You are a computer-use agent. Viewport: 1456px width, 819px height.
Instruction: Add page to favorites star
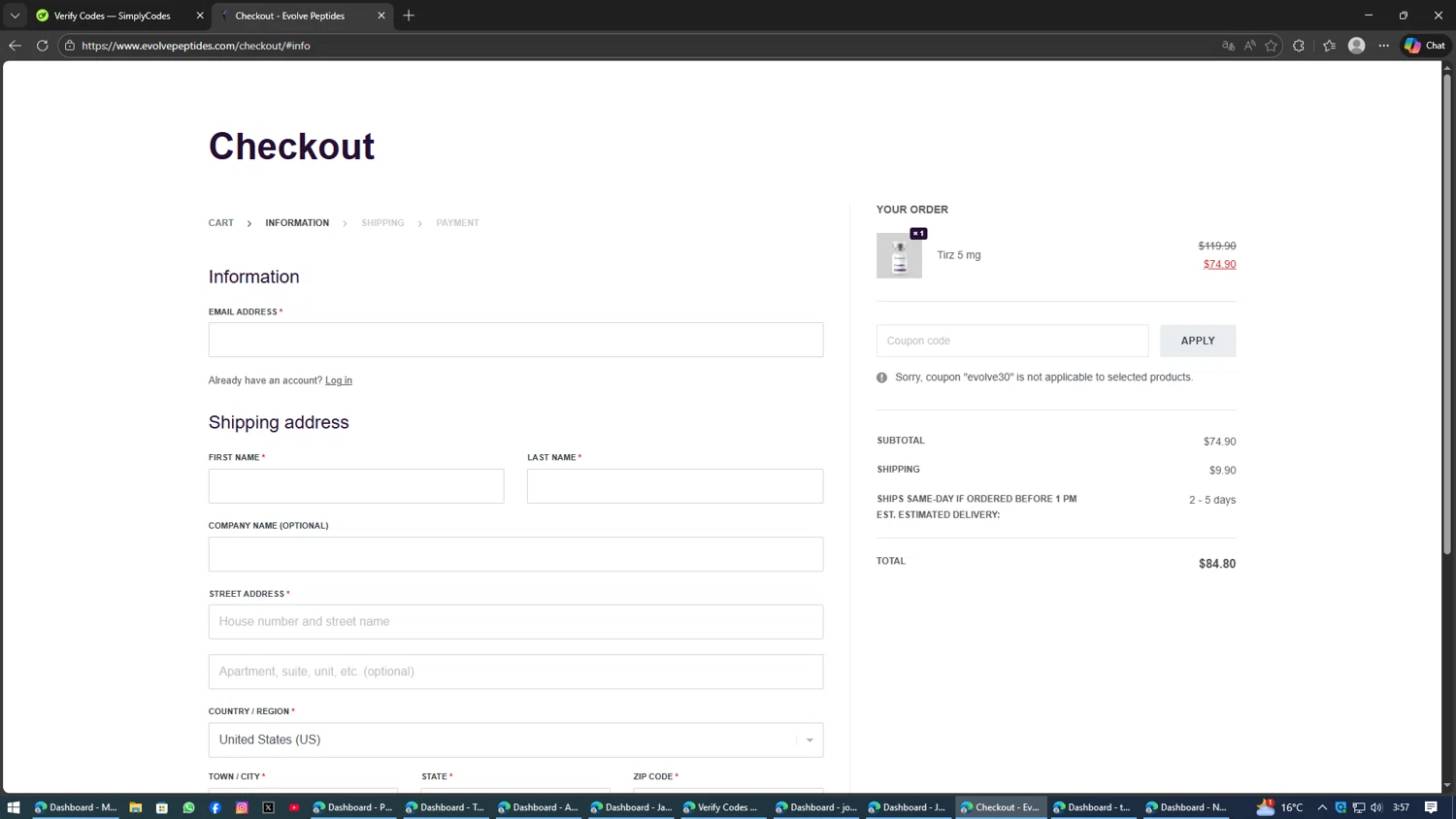coord(1271,46)
